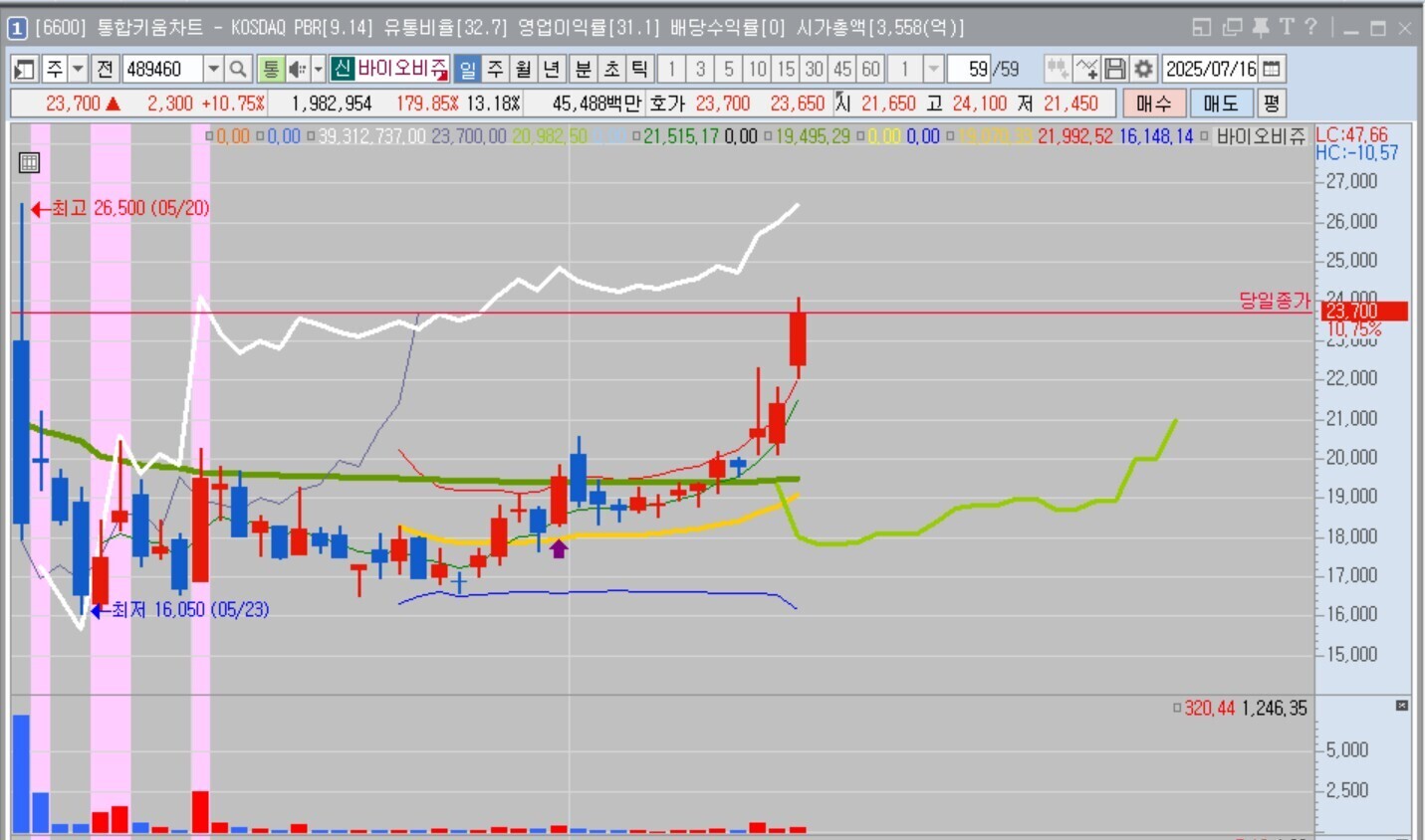Open chart settings gear icon
Image resolution: width=1425 pixels, height=840 pixels.
click(1143, 69)
